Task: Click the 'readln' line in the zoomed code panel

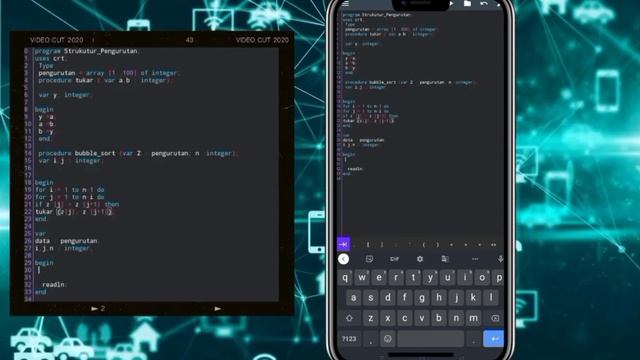Action: [53, 284]
